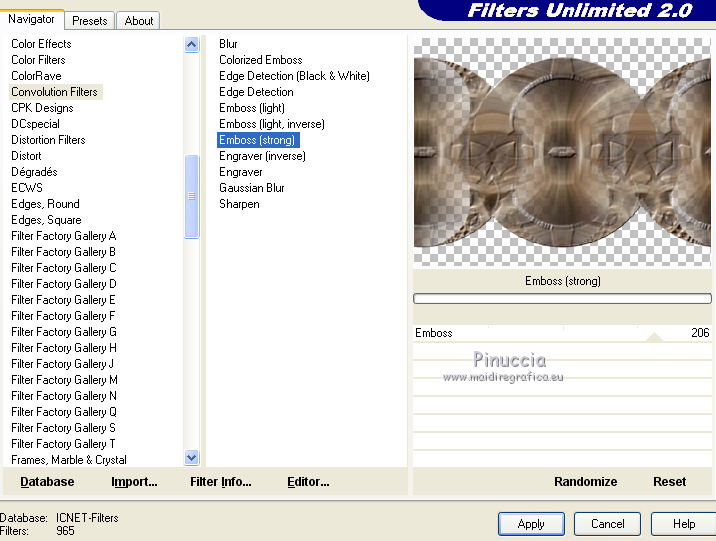716x541 pixels.
Task: Select Filter Factory Gallery M
Action: tap(63, 380)
